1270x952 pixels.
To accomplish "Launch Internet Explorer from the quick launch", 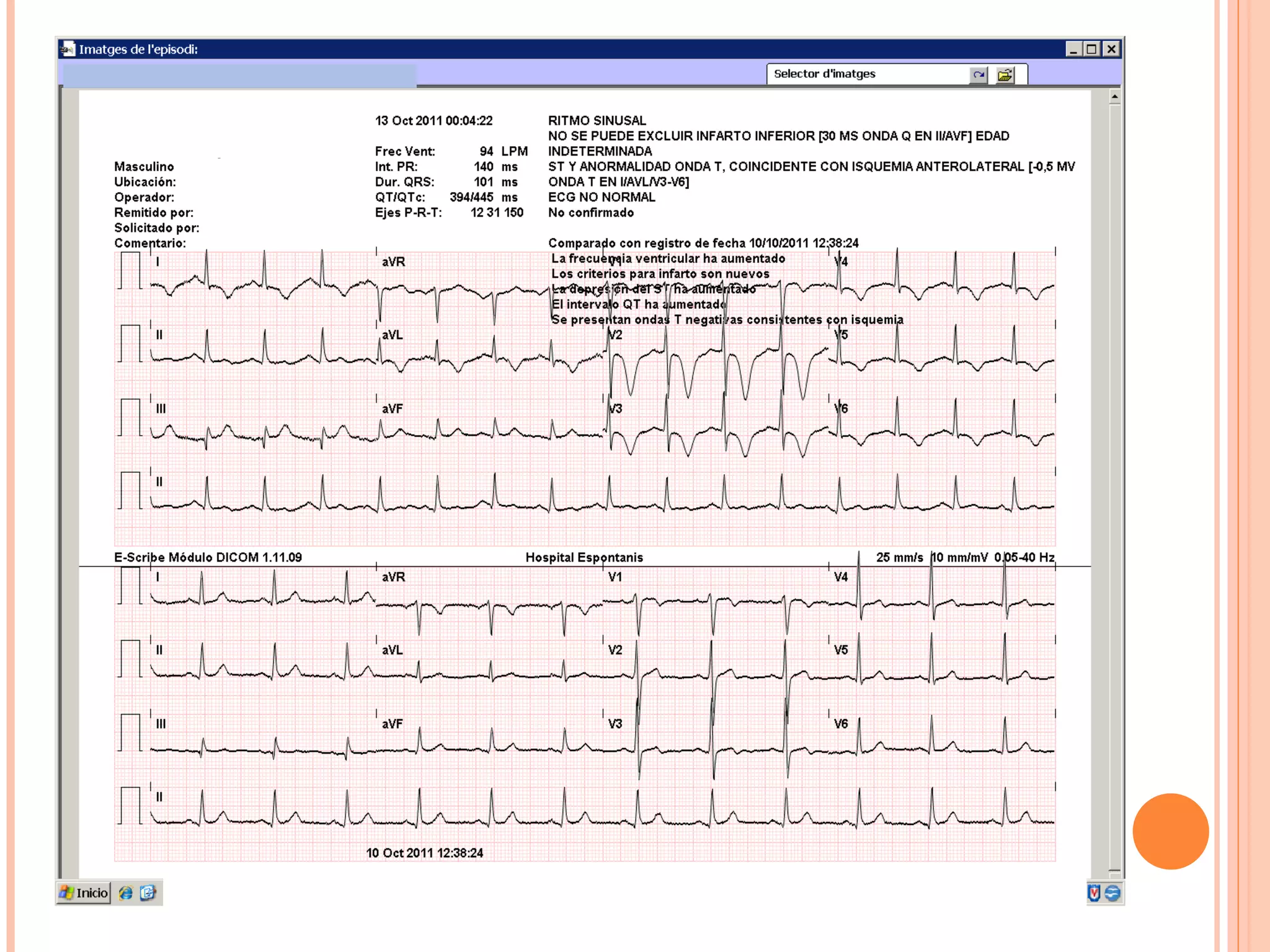I will pyautogui.click(x=126, y=892).
